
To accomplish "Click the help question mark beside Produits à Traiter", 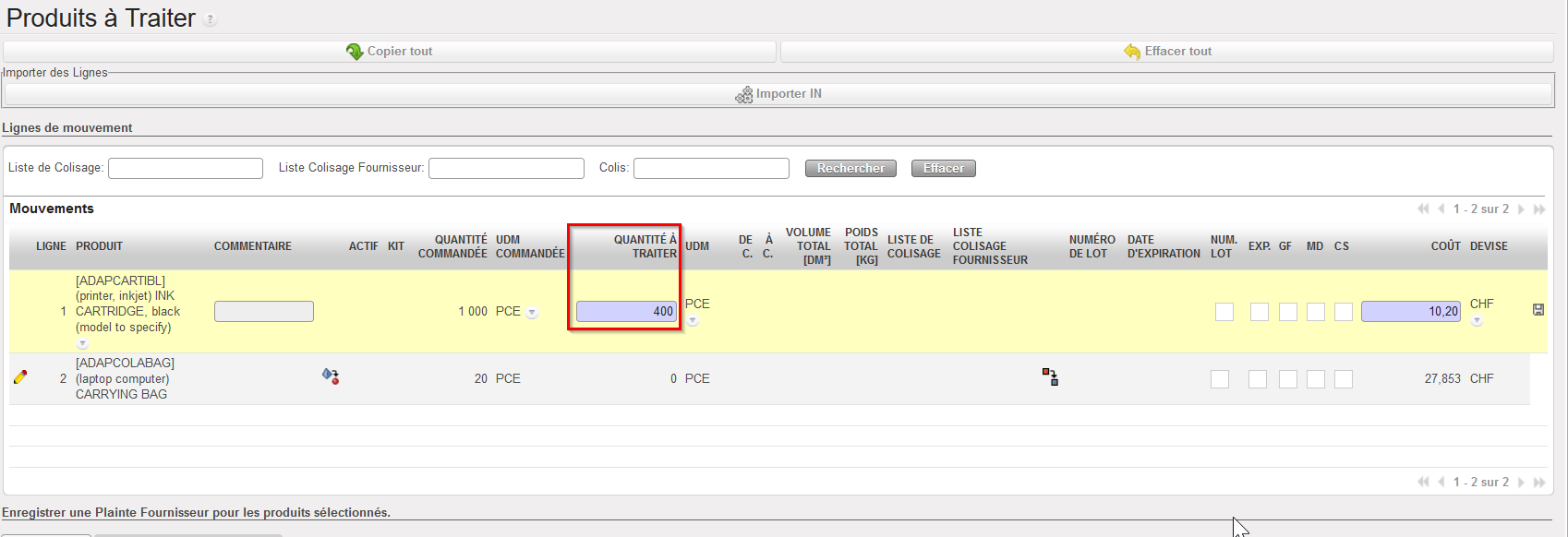I will 210,20.
